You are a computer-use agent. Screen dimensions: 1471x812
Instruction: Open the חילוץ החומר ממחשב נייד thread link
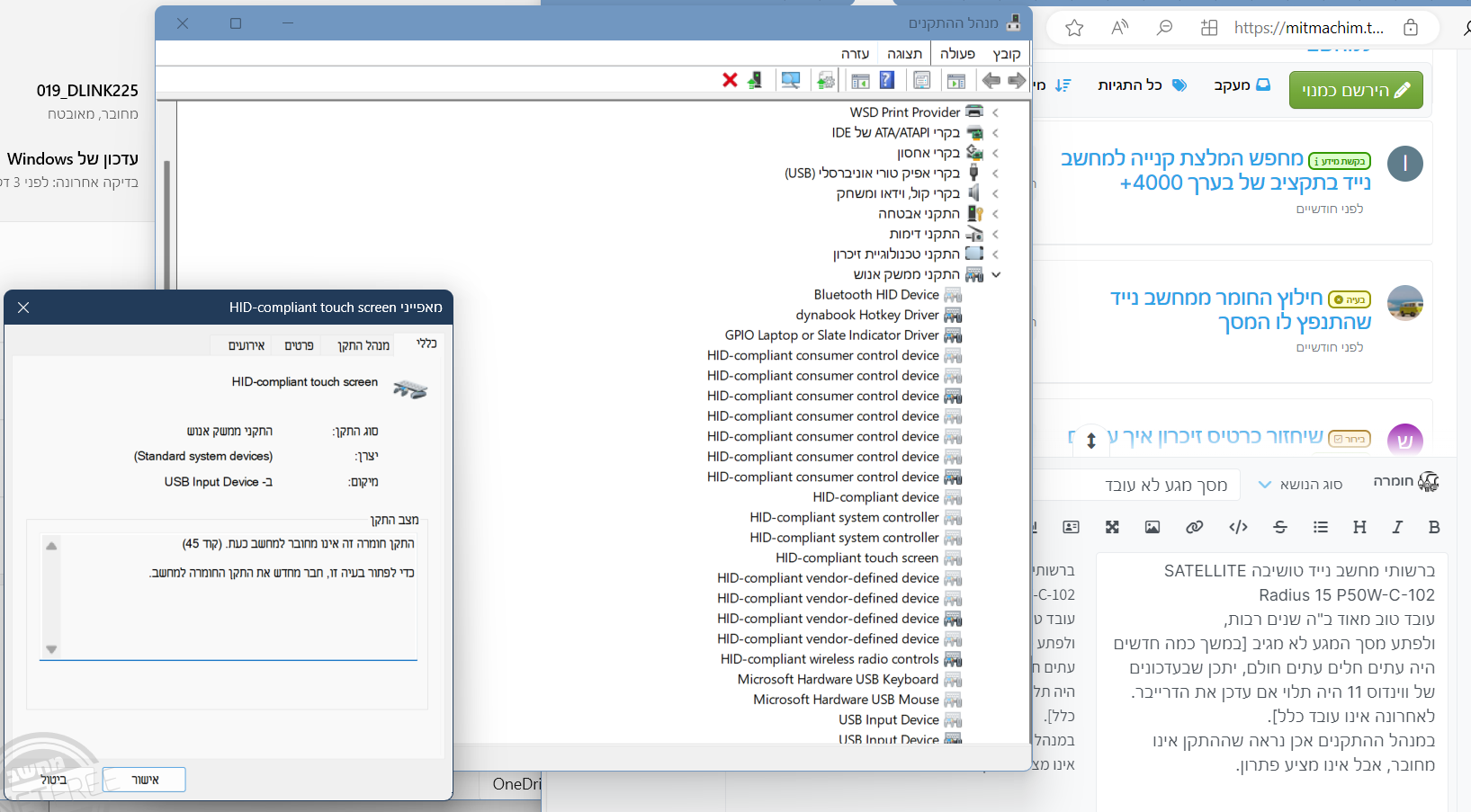(1241, 309)
